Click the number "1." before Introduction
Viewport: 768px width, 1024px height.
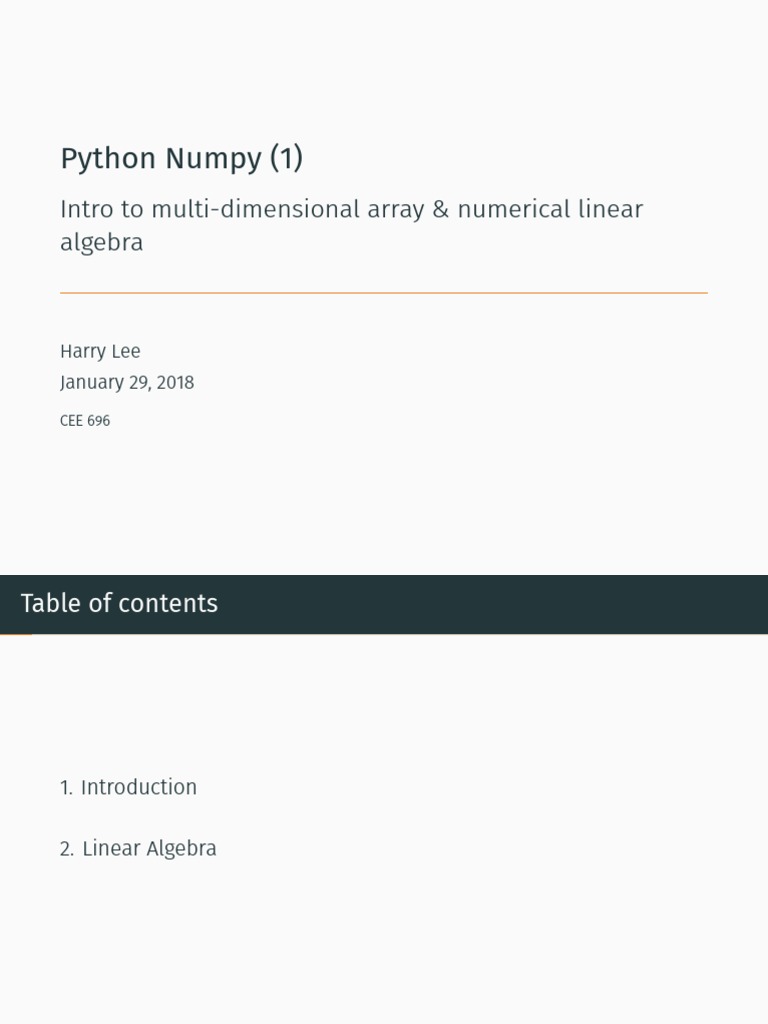click(x=66, y=788)
